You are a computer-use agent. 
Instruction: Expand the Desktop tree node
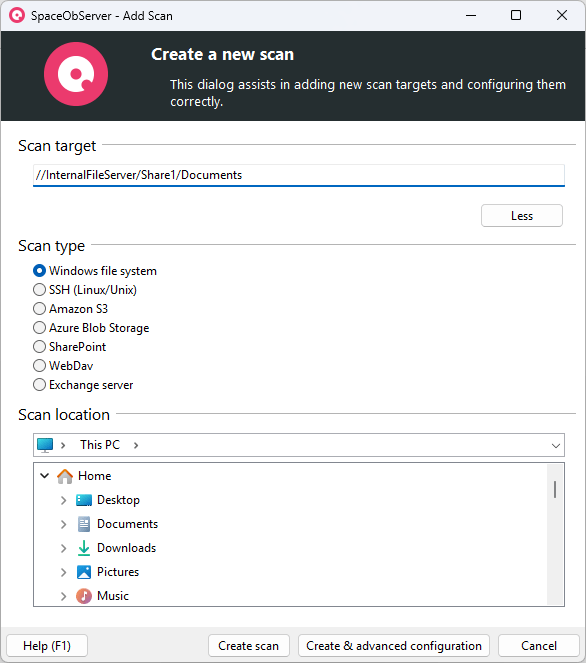[63, 500]
